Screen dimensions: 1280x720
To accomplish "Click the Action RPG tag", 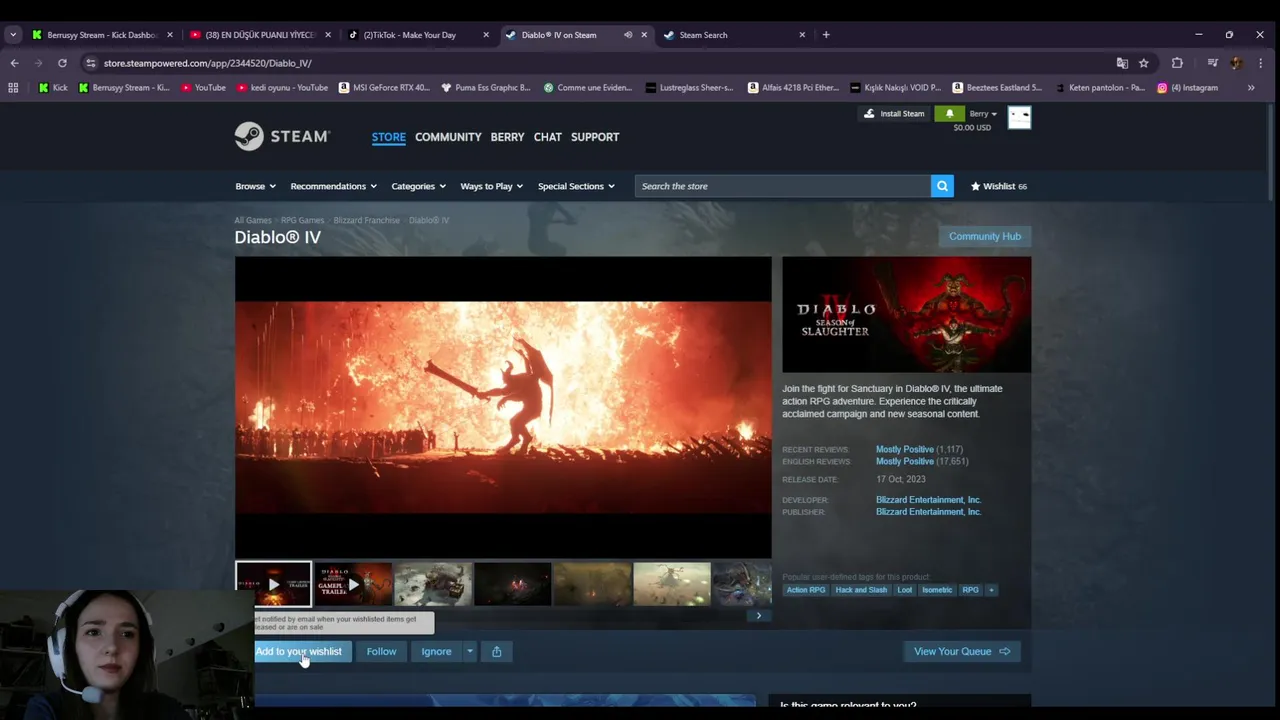I will (x=806, y=590).
